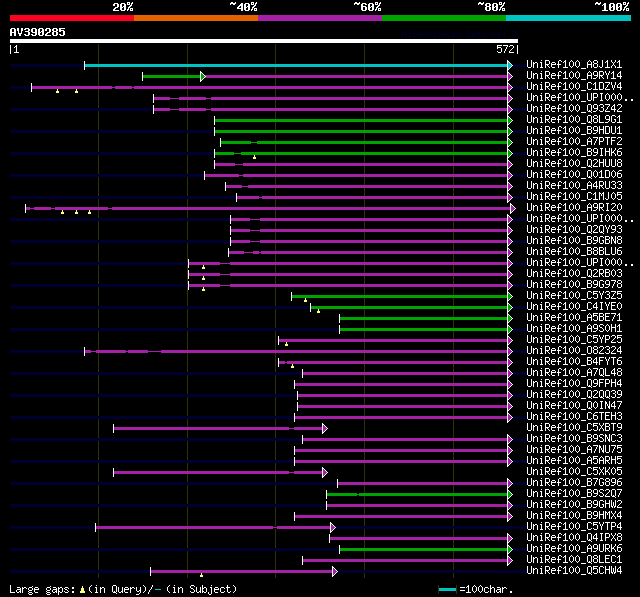The image size is (640, 597).
Task: Select the UniRef100_B9G978 label
Action: 574,284
